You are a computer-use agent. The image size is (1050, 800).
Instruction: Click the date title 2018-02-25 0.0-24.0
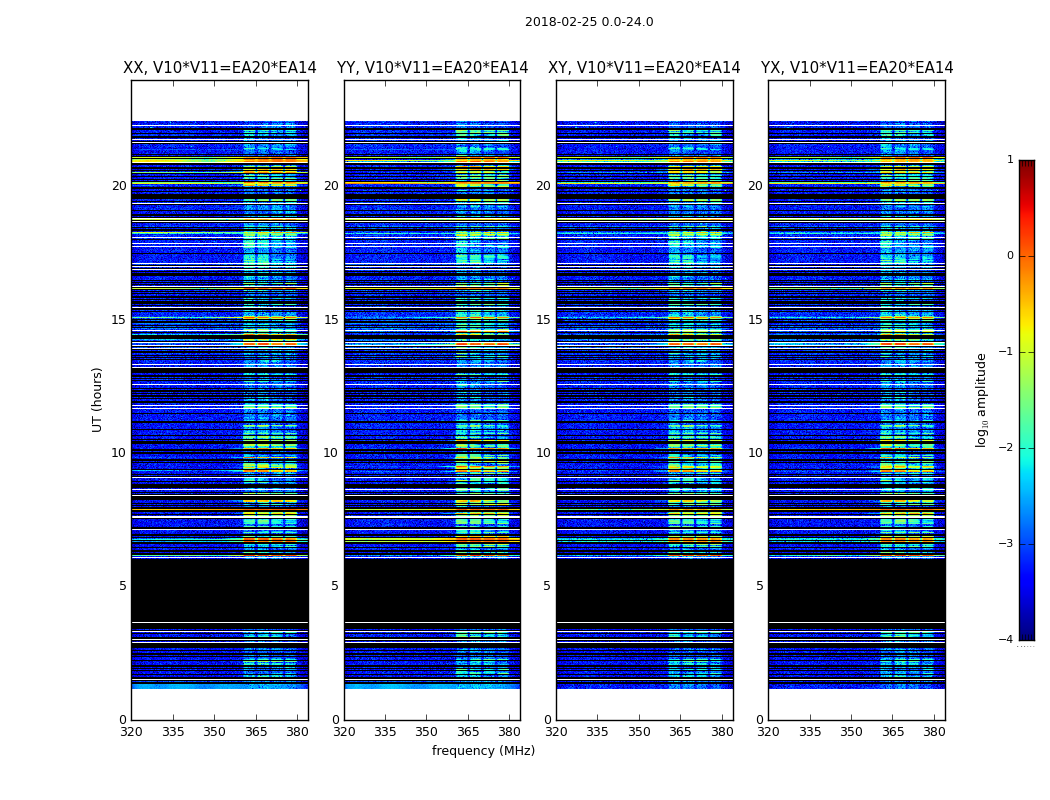[x=589, y=21]
